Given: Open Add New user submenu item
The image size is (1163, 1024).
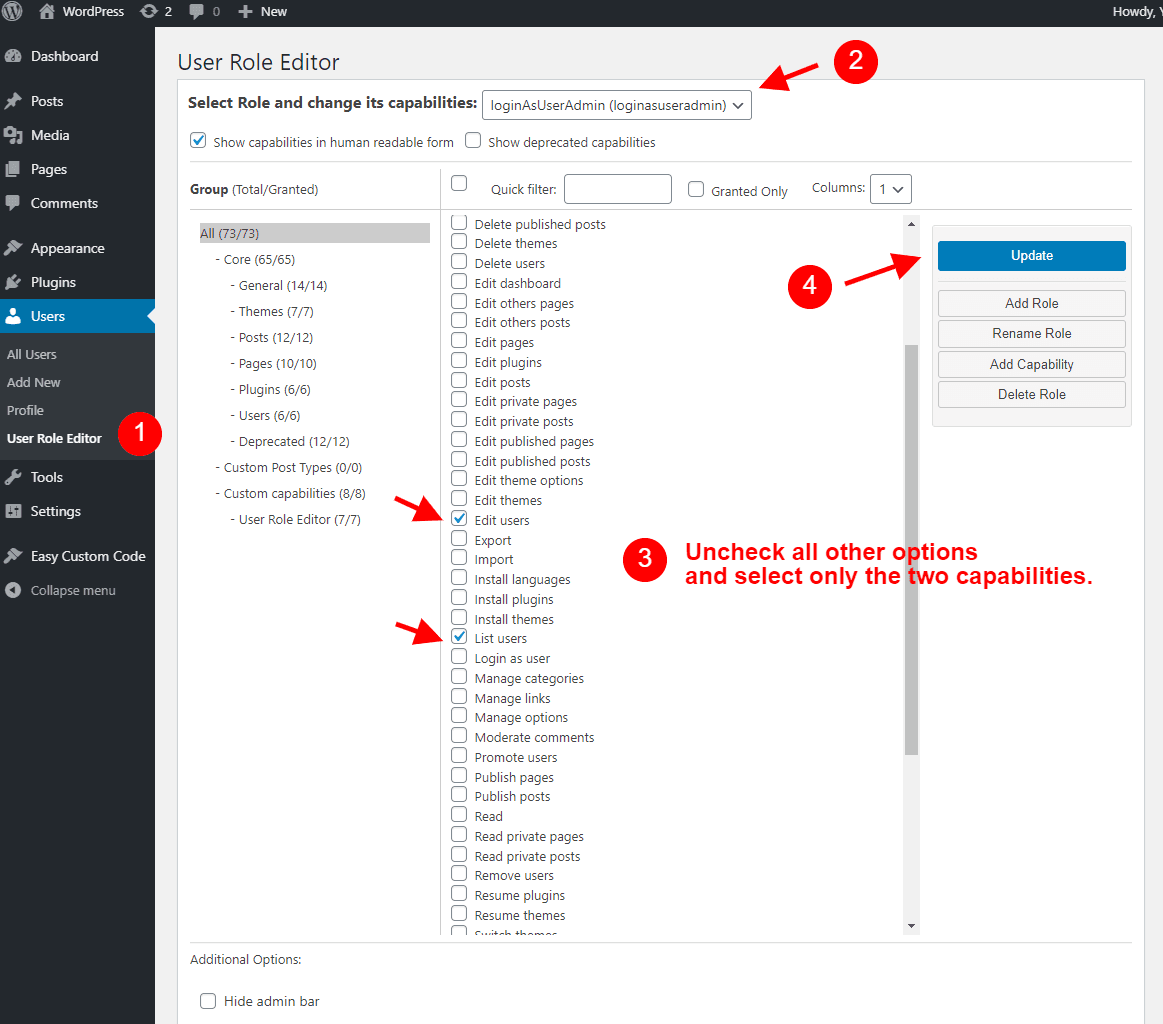Looking at the screenshot, I should [x=33, y=383].
